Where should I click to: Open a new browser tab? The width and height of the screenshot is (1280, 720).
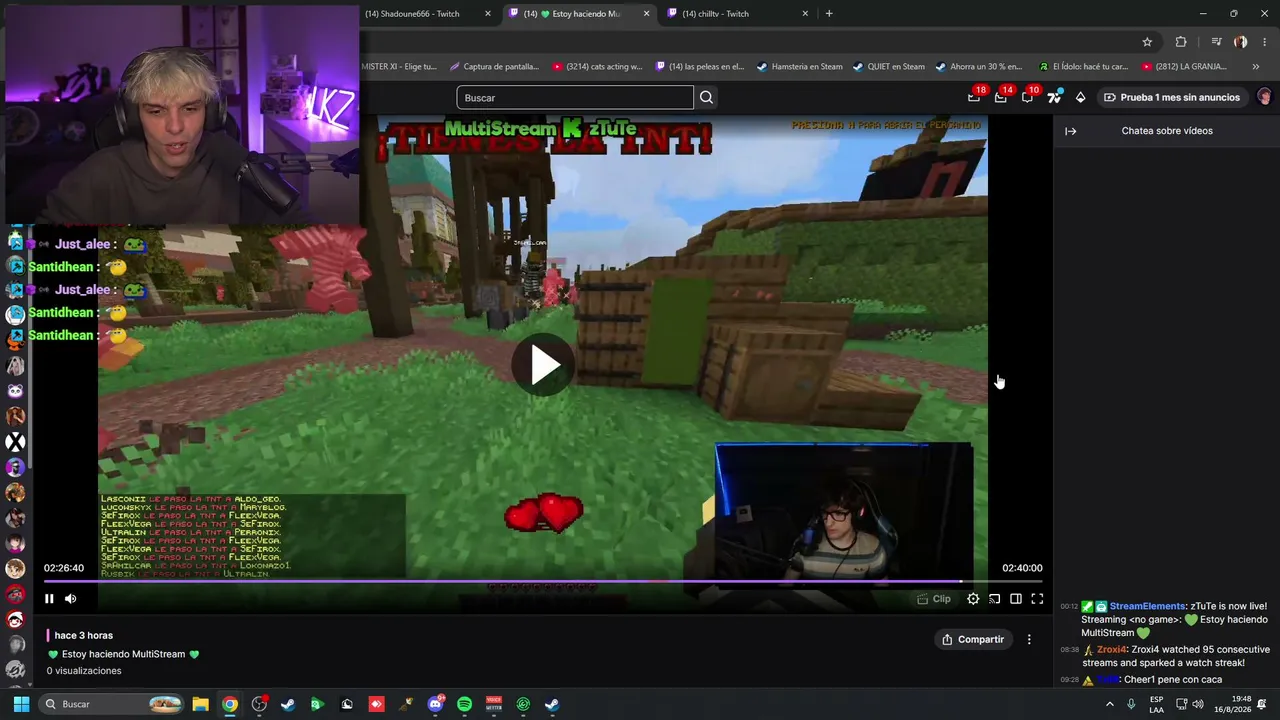(829, 14)
